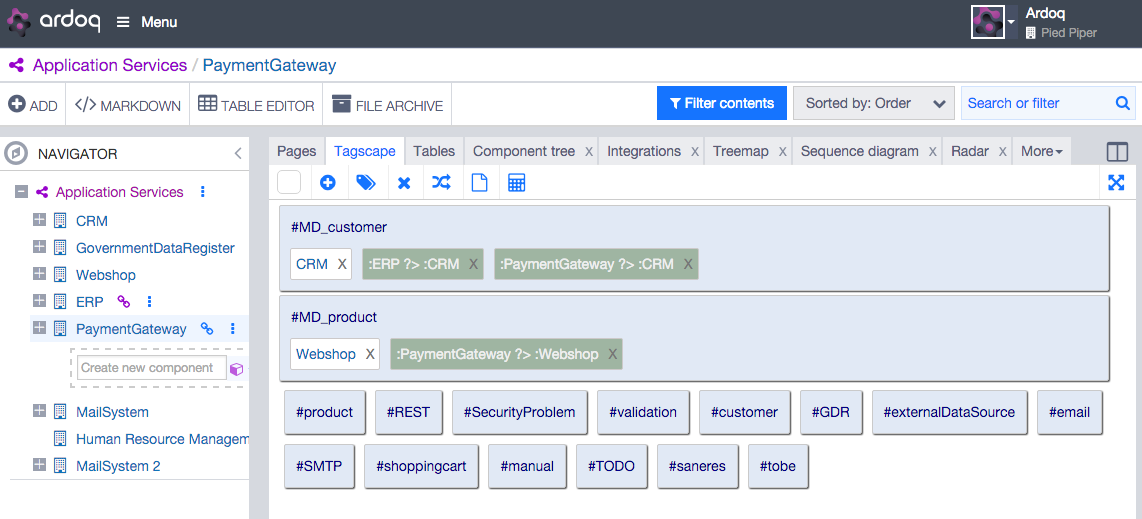The image size is (1142, 519).
Task: Expand the CRM tree node
Action: [39, 220]
